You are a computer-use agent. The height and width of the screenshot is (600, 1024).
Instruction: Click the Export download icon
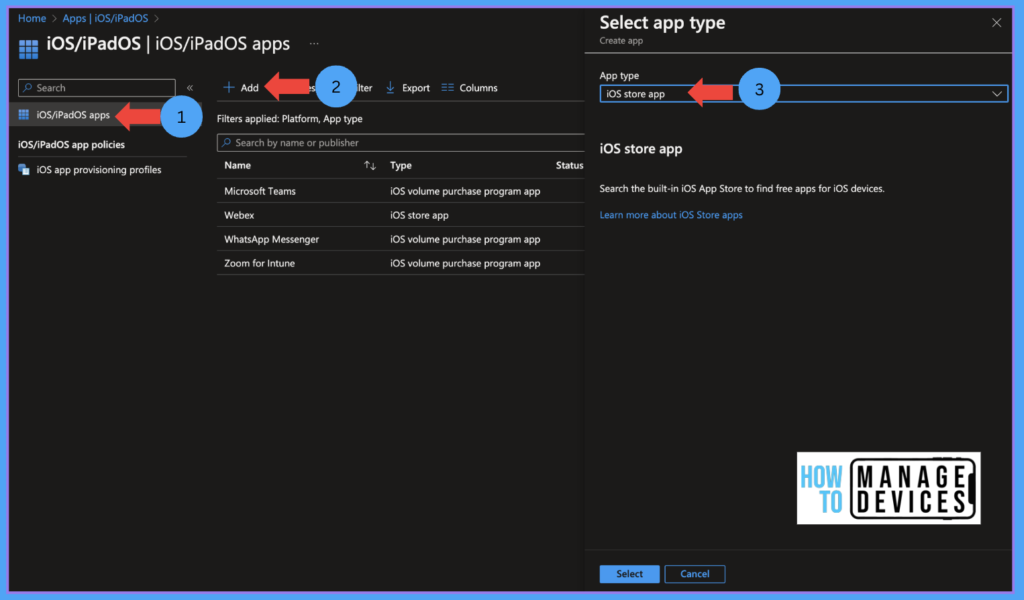click(x=390, y=87)
